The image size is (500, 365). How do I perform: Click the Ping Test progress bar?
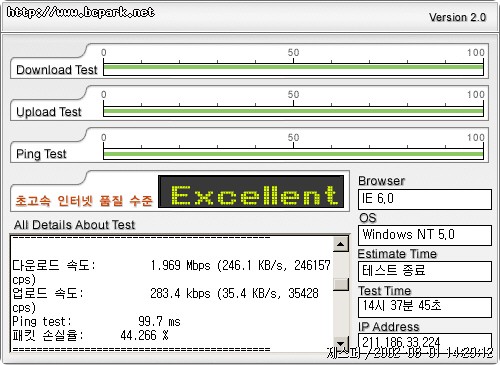[293, 154]
